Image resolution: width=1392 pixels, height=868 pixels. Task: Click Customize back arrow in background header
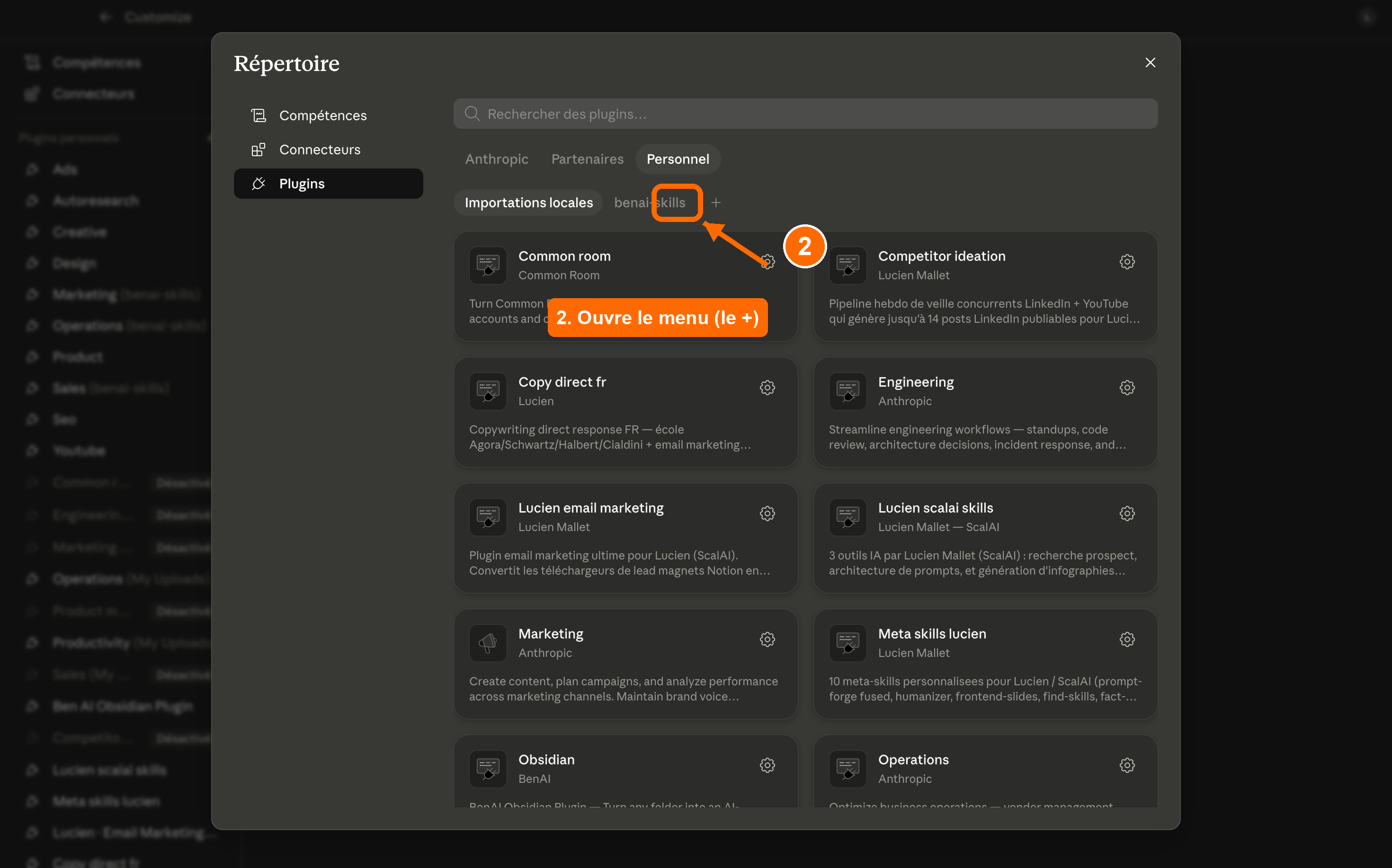click(105, 17)
